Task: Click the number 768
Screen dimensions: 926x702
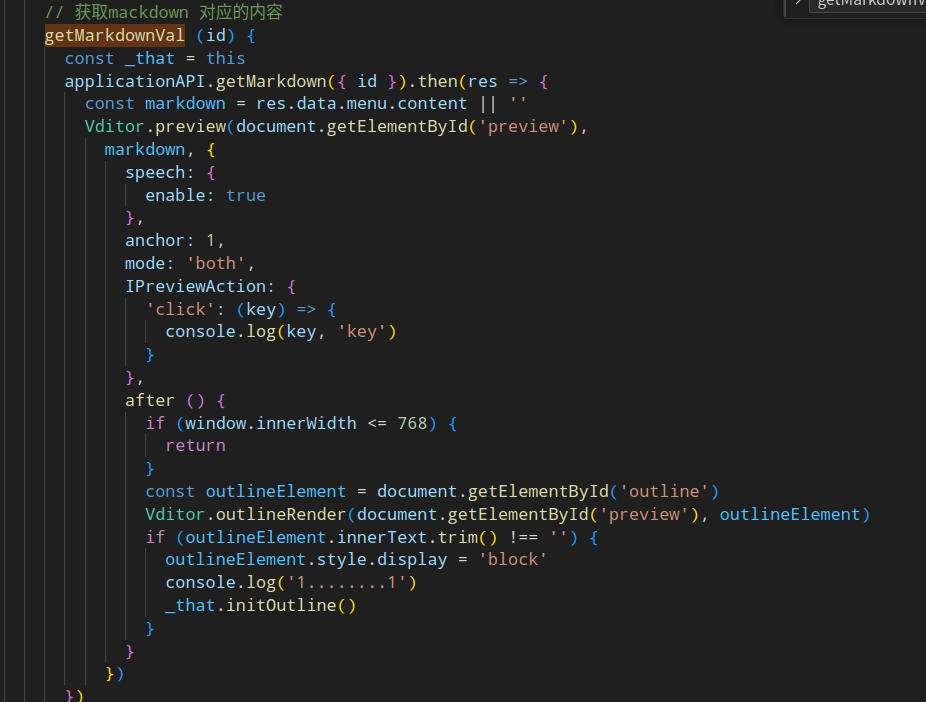Action: (412, 423)
